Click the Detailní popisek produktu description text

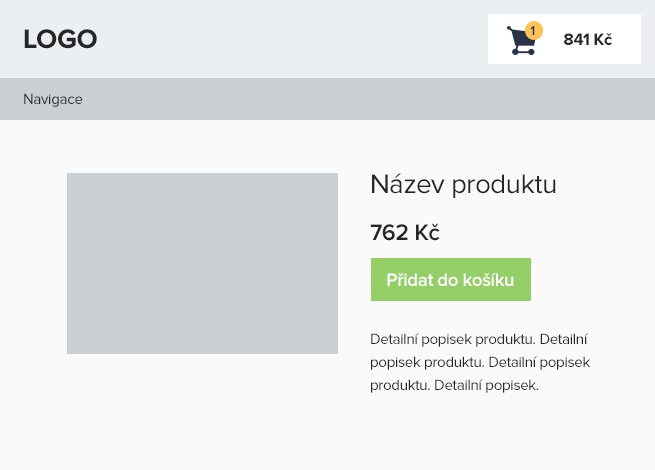[x=480, y=362]
